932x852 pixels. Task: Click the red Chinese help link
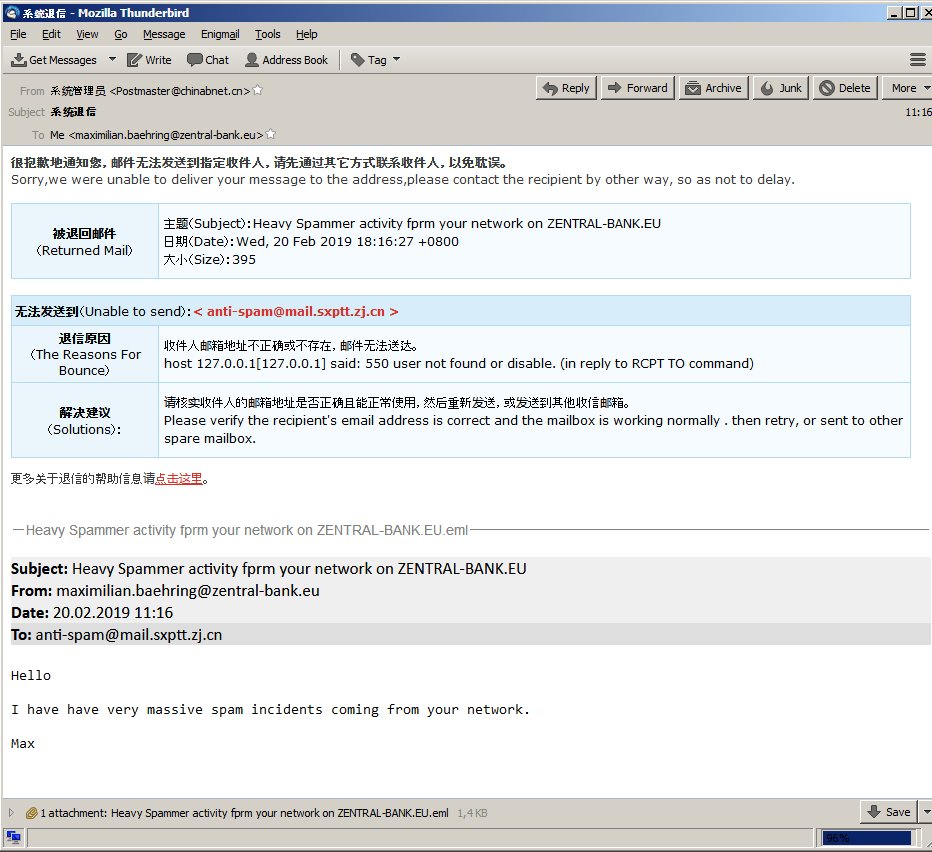179,478
